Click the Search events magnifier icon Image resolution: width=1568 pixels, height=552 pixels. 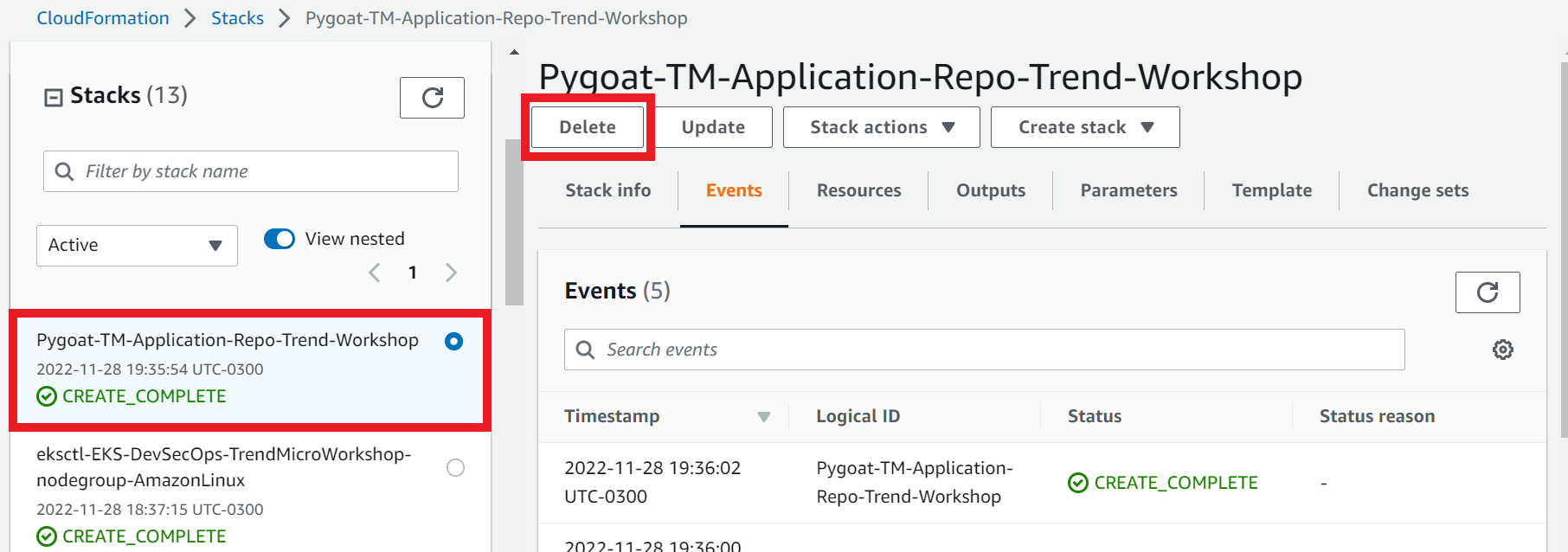(585, 350)
